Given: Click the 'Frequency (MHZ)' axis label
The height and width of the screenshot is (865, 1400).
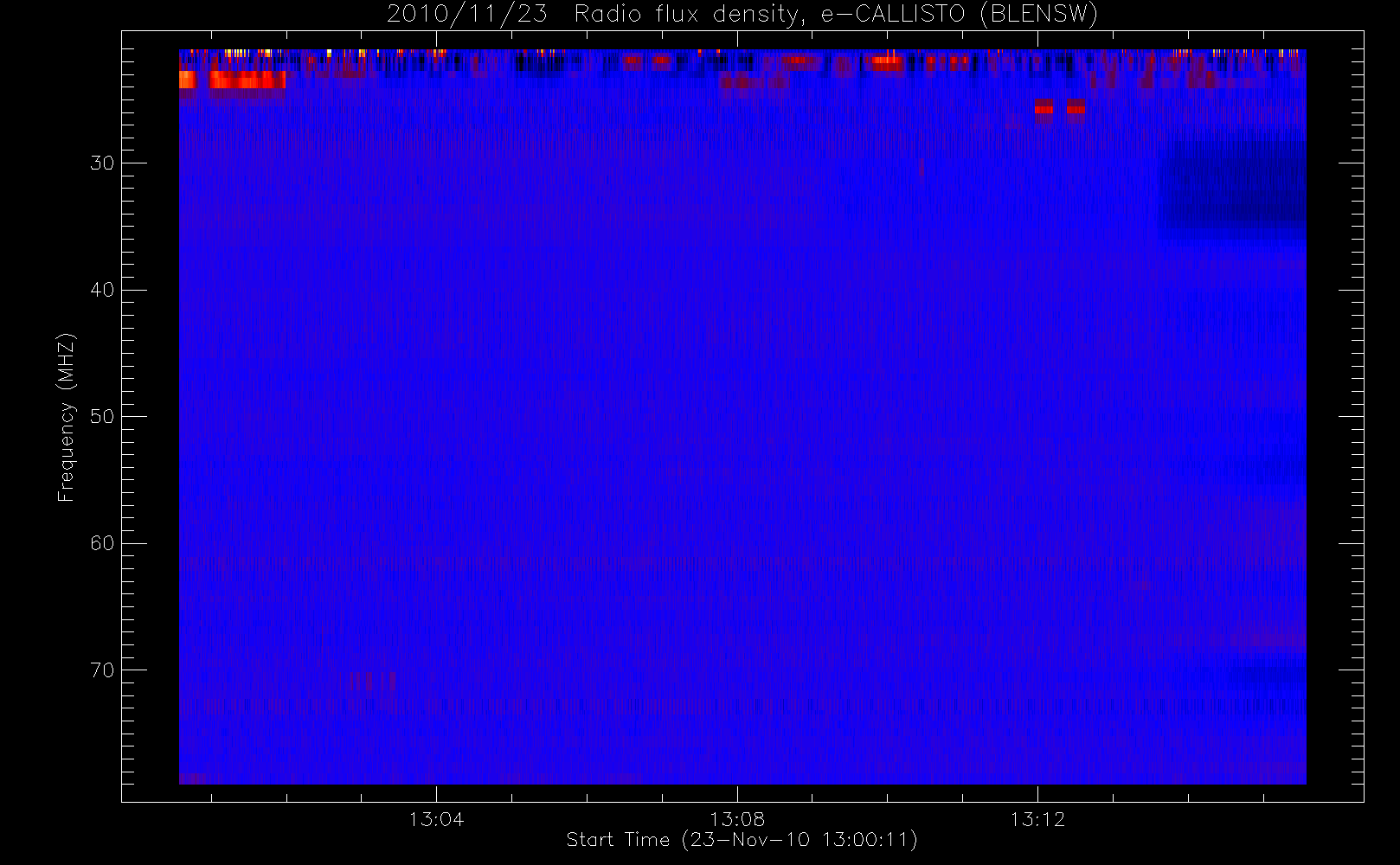Looking at the screenshot, I should (x=67, y=417).
